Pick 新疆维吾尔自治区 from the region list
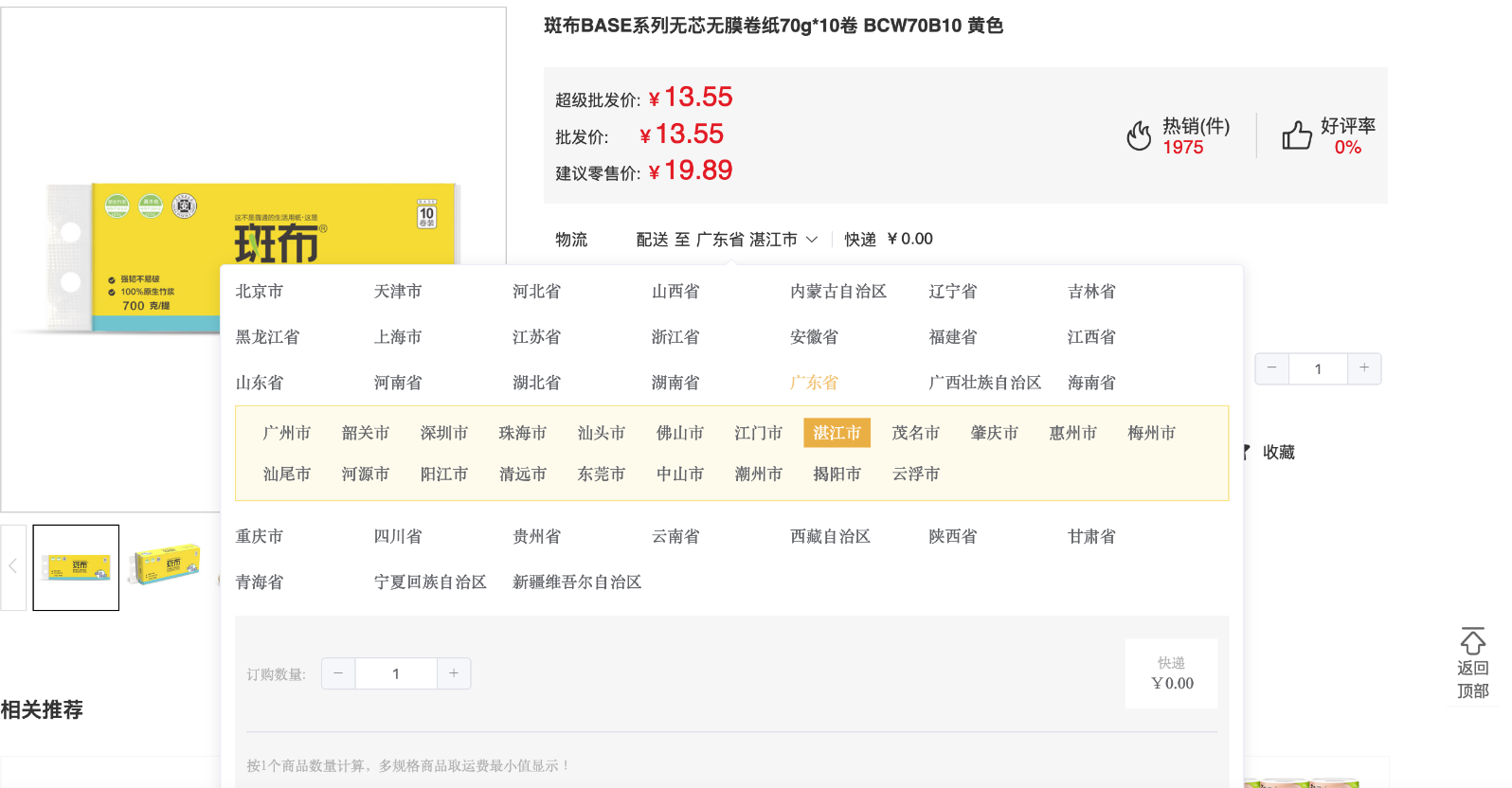The image size is (1512, 788). (577, 582)
